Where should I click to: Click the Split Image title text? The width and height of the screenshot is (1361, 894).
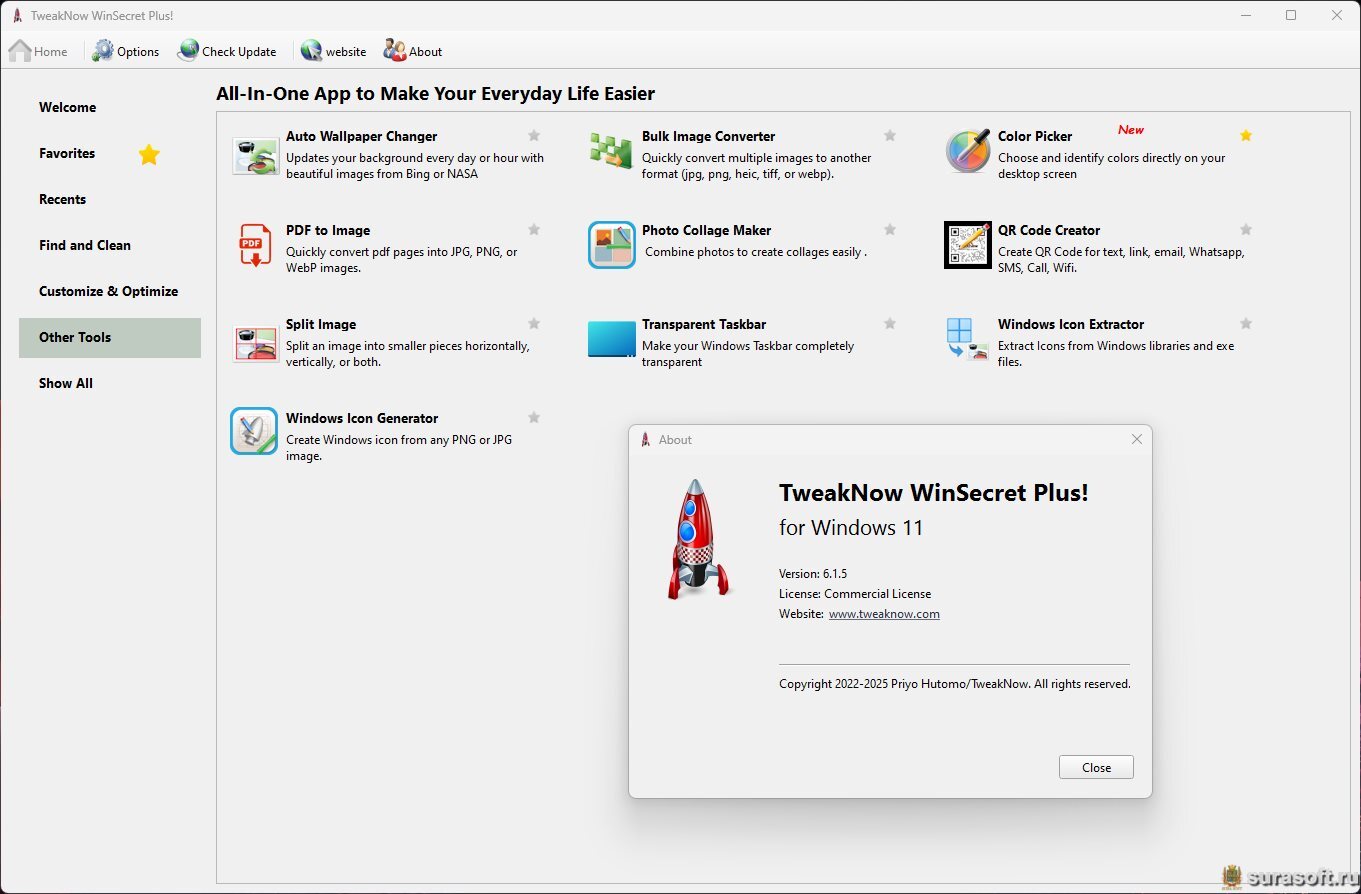(321, 324)
